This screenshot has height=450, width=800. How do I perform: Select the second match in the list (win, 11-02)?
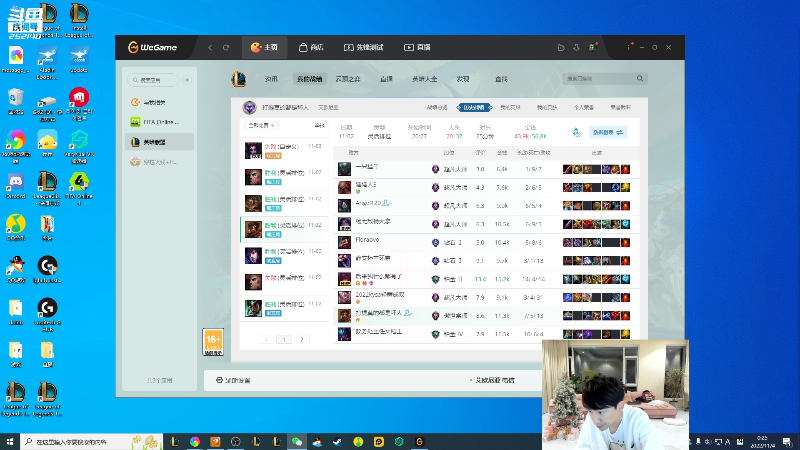[x=284, y=177]
